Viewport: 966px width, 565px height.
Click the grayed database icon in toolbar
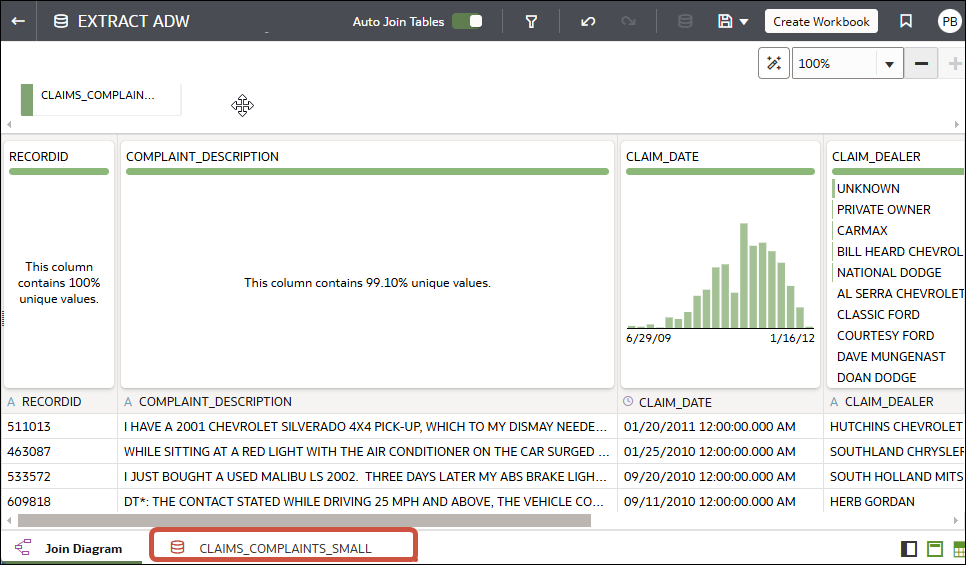684,22
